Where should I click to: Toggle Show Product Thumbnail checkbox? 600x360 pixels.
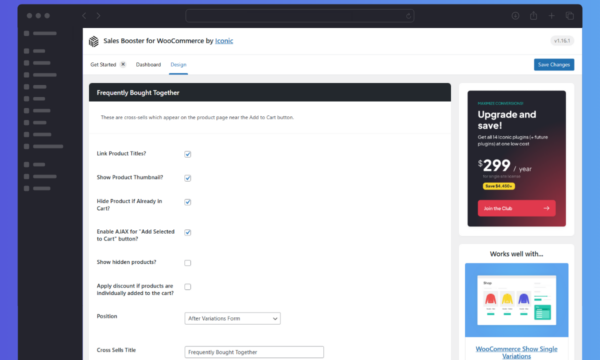[188, 178]
